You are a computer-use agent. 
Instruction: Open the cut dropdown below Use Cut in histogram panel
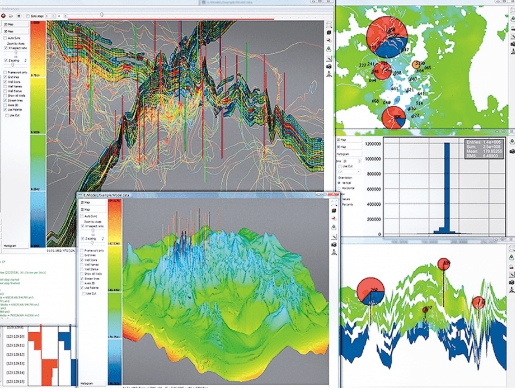coord(349,172)
